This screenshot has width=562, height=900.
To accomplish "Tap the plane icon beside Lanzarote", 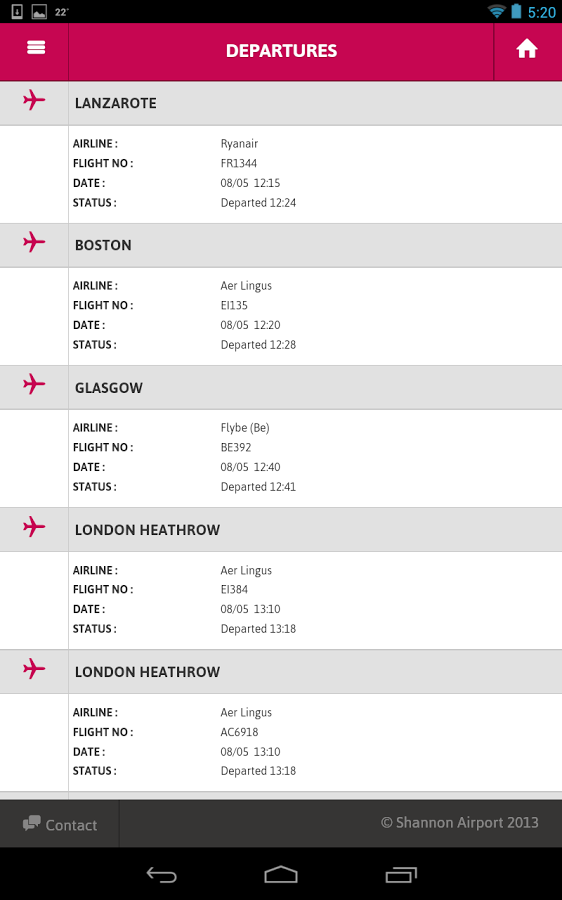I will [34, 100].
